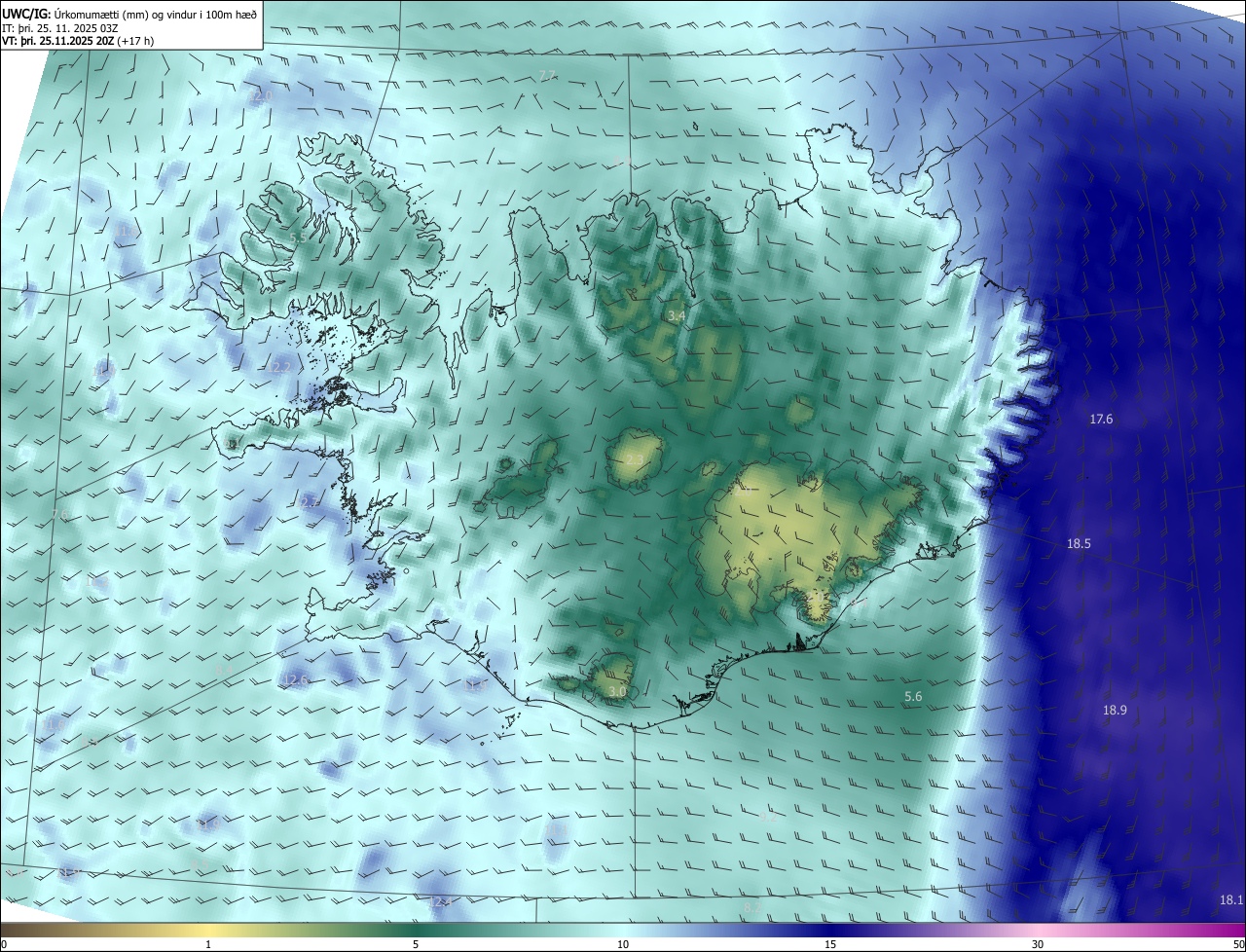Click the 5.6 value label south of coast
The width and height of the screenshot is (1246, 952).
(x=913, y=696)
